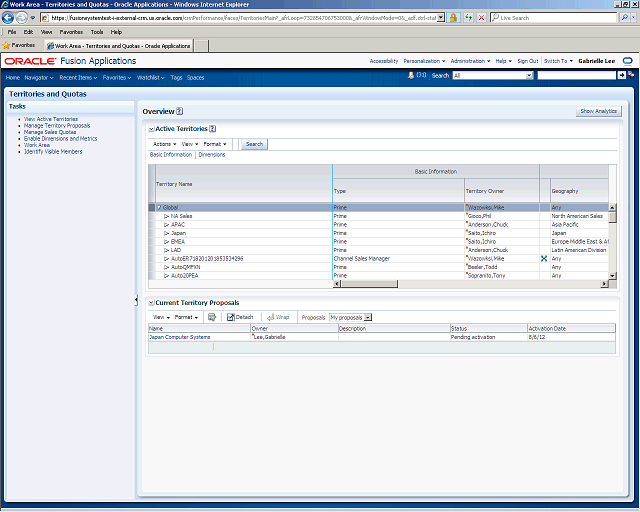Open Manage Territory Proposals task link
The width and height of the screenshot is (640, 512).
point(57,126)
